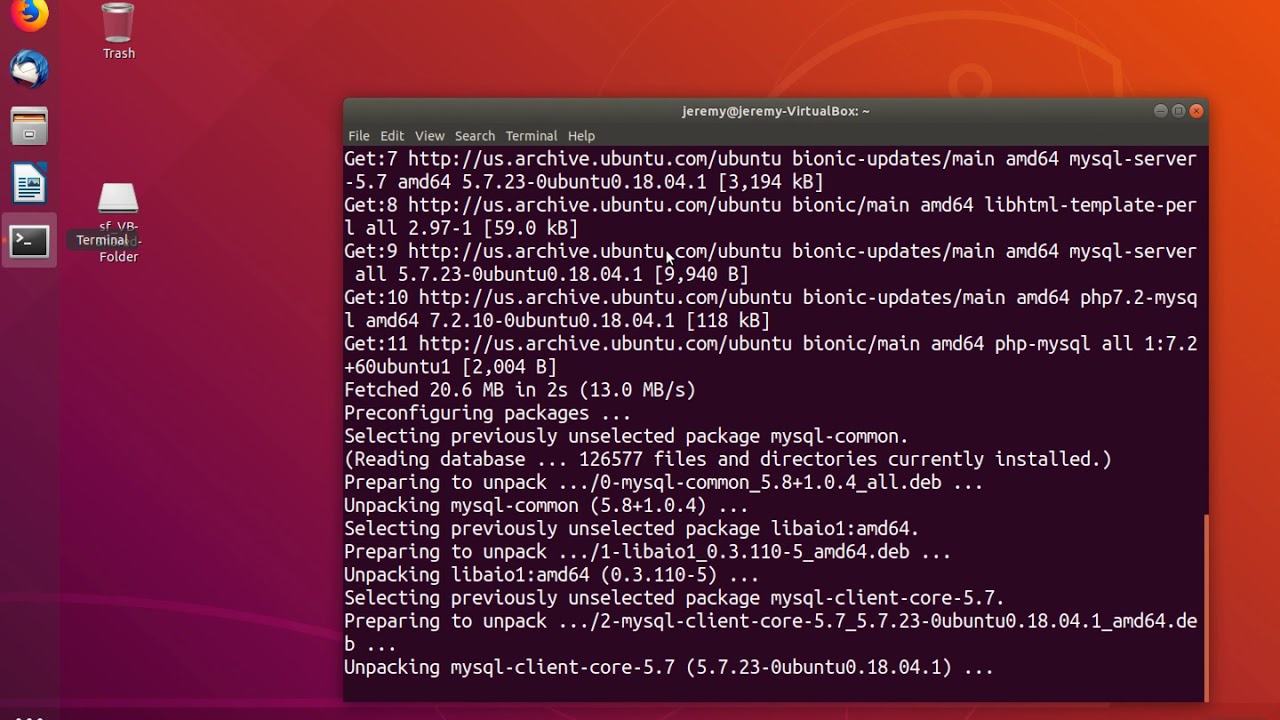The image size is (1280, 720).
Task: Click 'Preparing to unpack .../1-libaio1' line
Action: (648, 551)
